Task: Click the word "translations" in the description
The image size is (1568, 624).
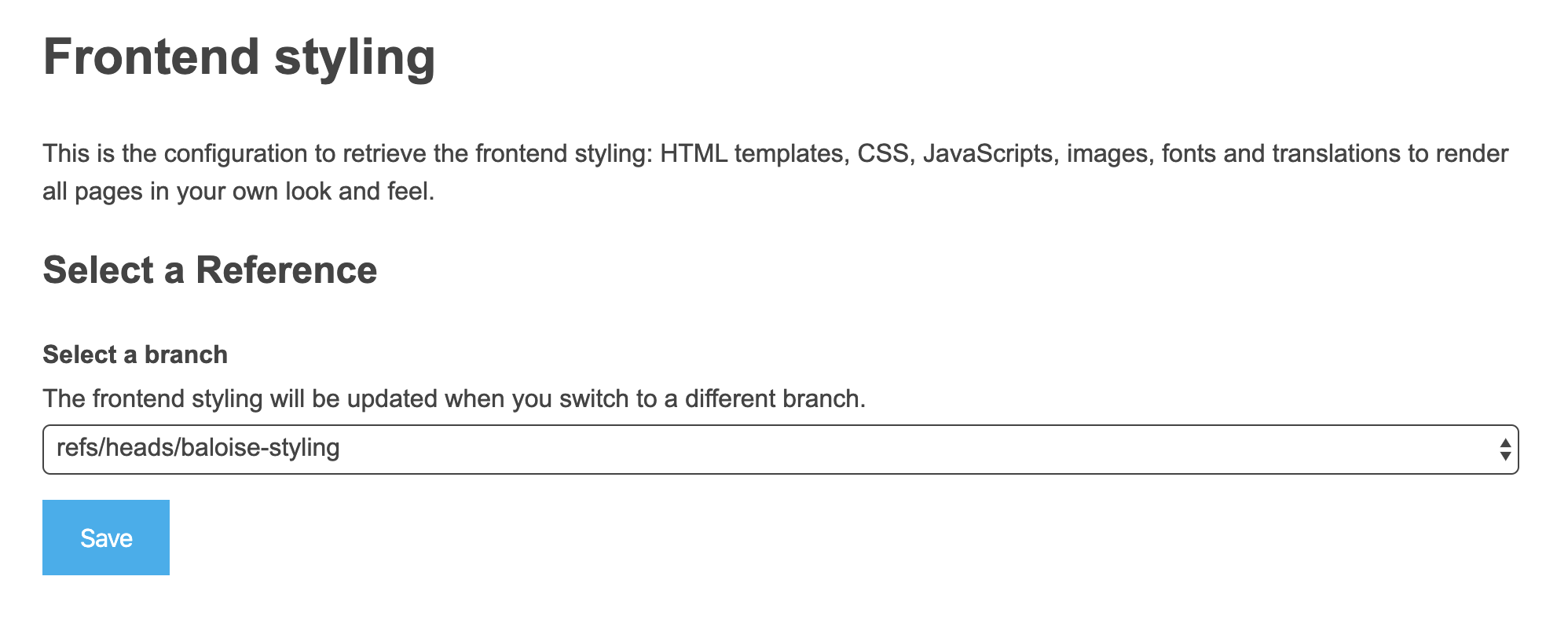Action: 1336,153
